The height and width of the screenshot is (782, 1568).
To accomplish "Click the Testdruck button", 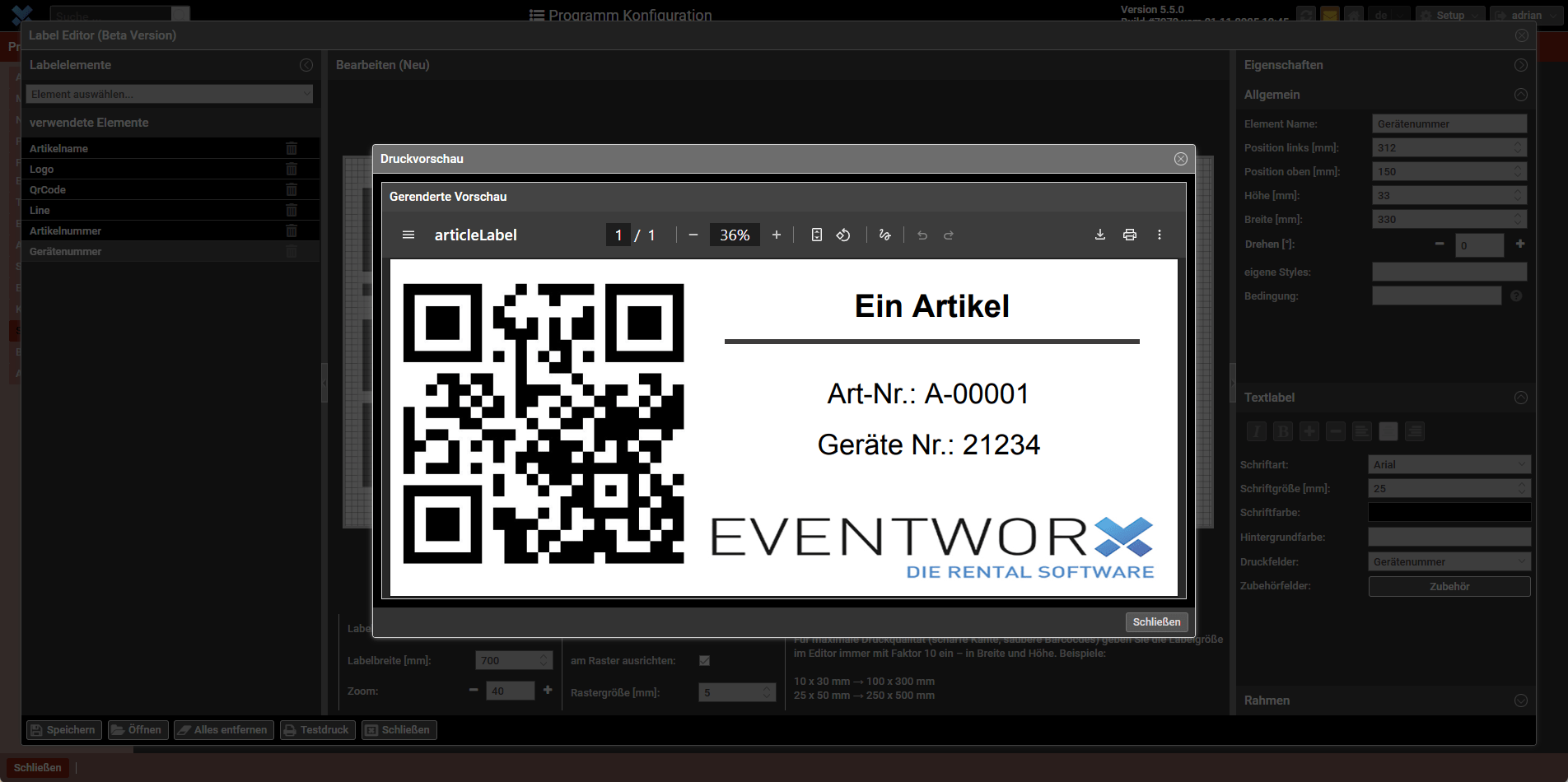I will click(x=316, y=729).
